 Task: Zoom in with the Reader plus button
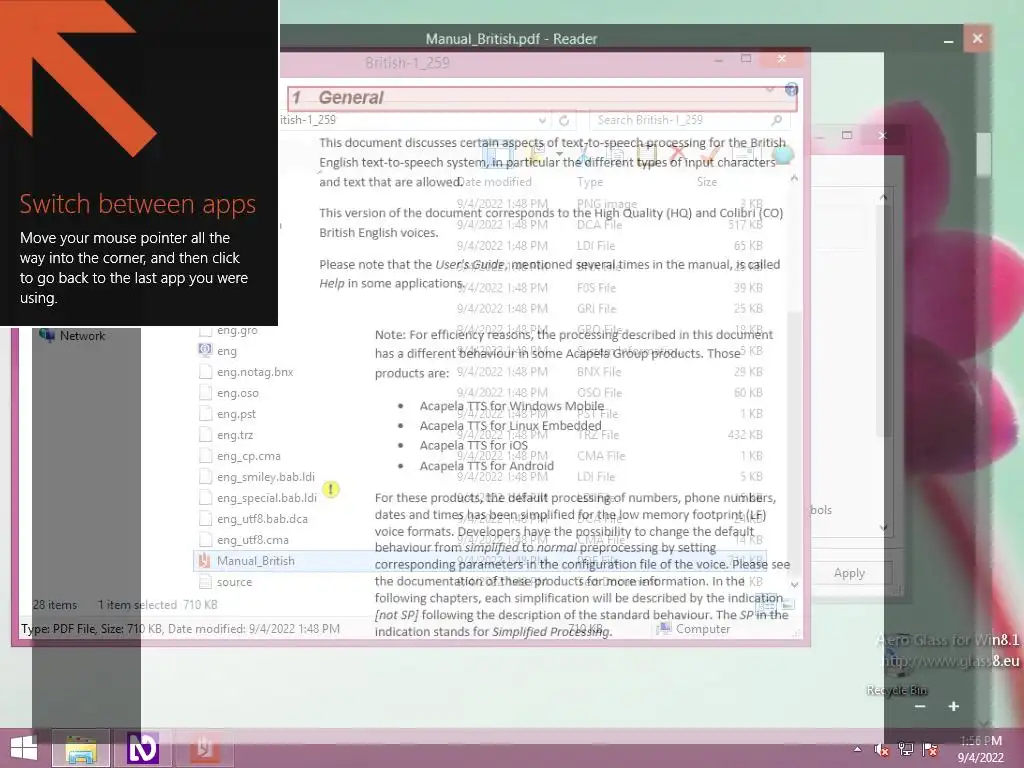[x=953, y=707]
